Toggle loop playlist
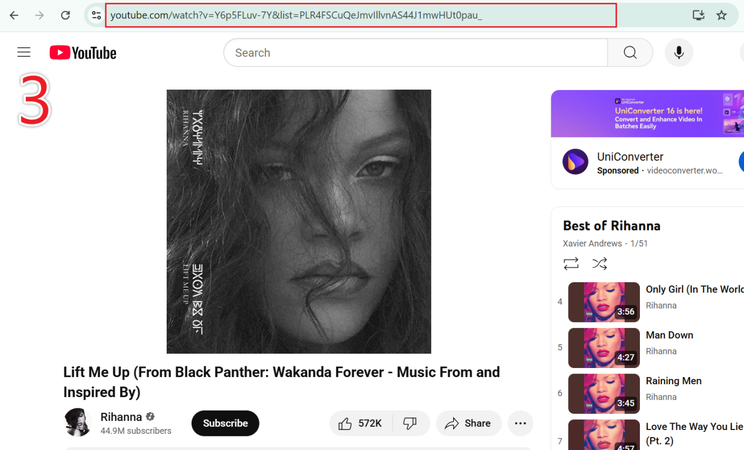 pos(571,263)
